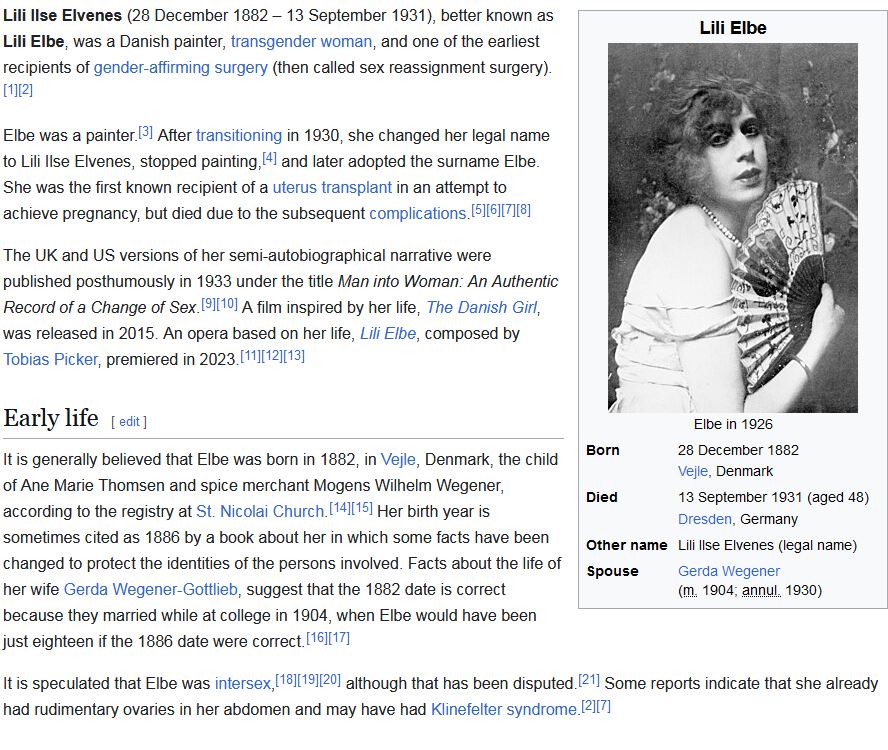Follow citation [6] after complications
This screenshot has width=888, height=750.
(493, 210)
